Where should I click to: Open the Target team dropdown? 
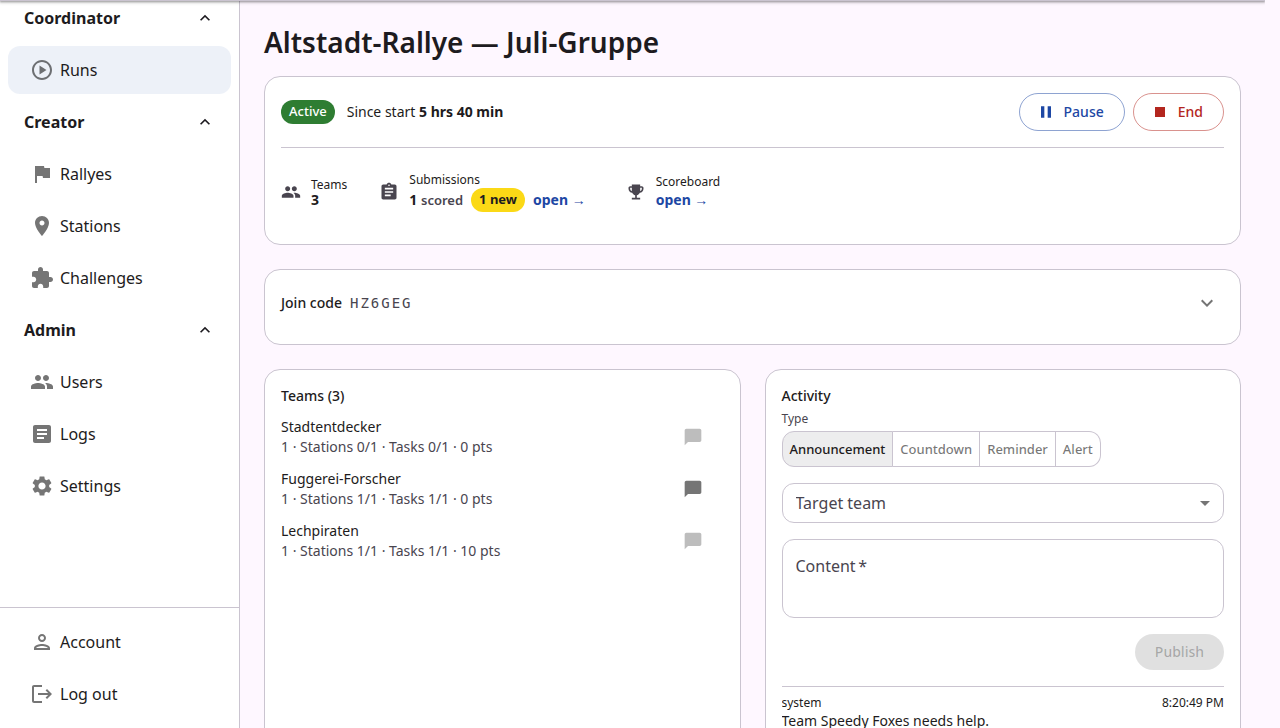(1002, 503)
